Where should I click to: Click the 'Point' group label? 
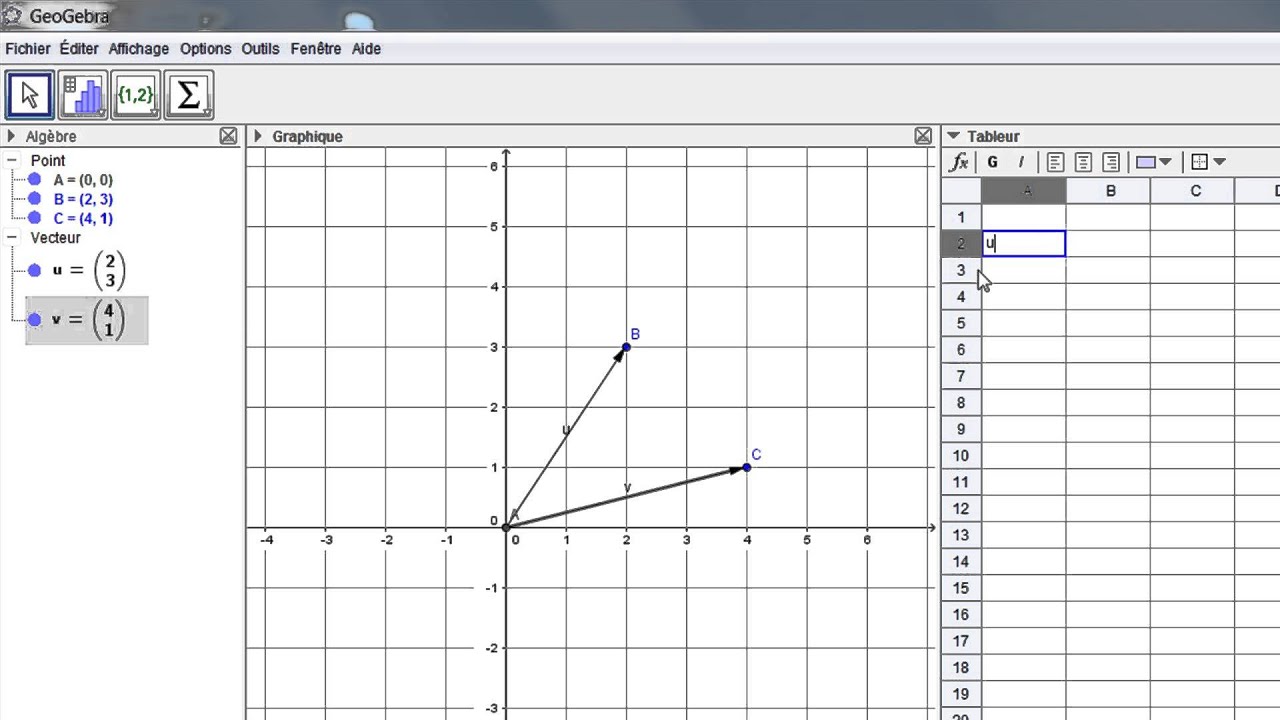48,160
